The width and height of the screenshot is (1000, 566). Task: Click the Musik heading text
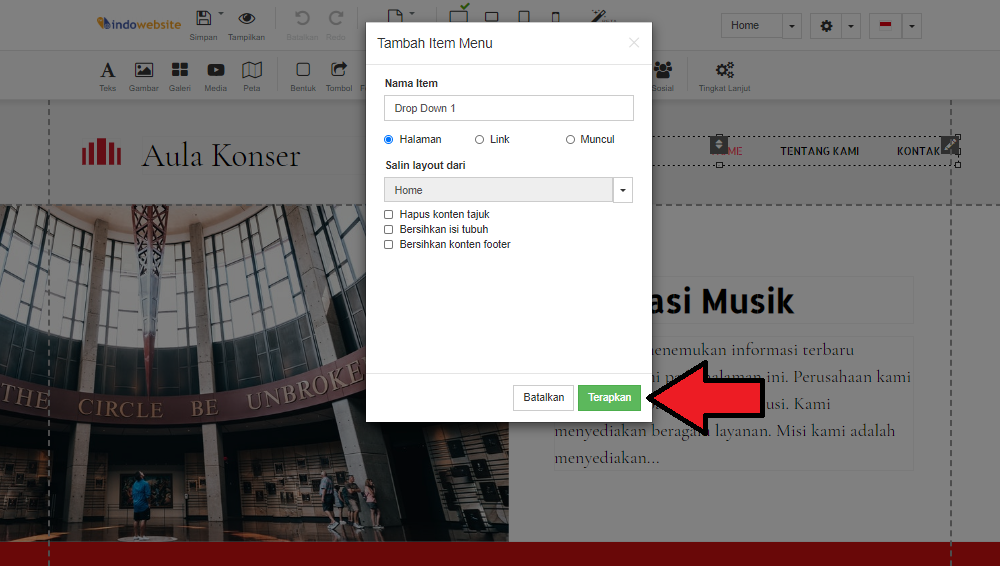pos(747,301)
